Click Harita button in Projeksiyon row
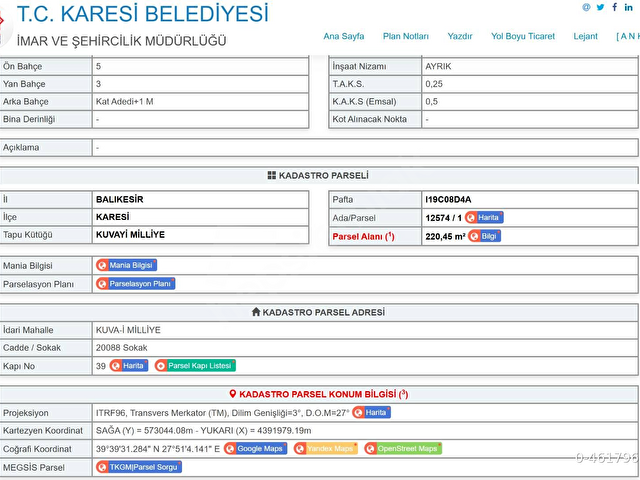 [371, 413]
